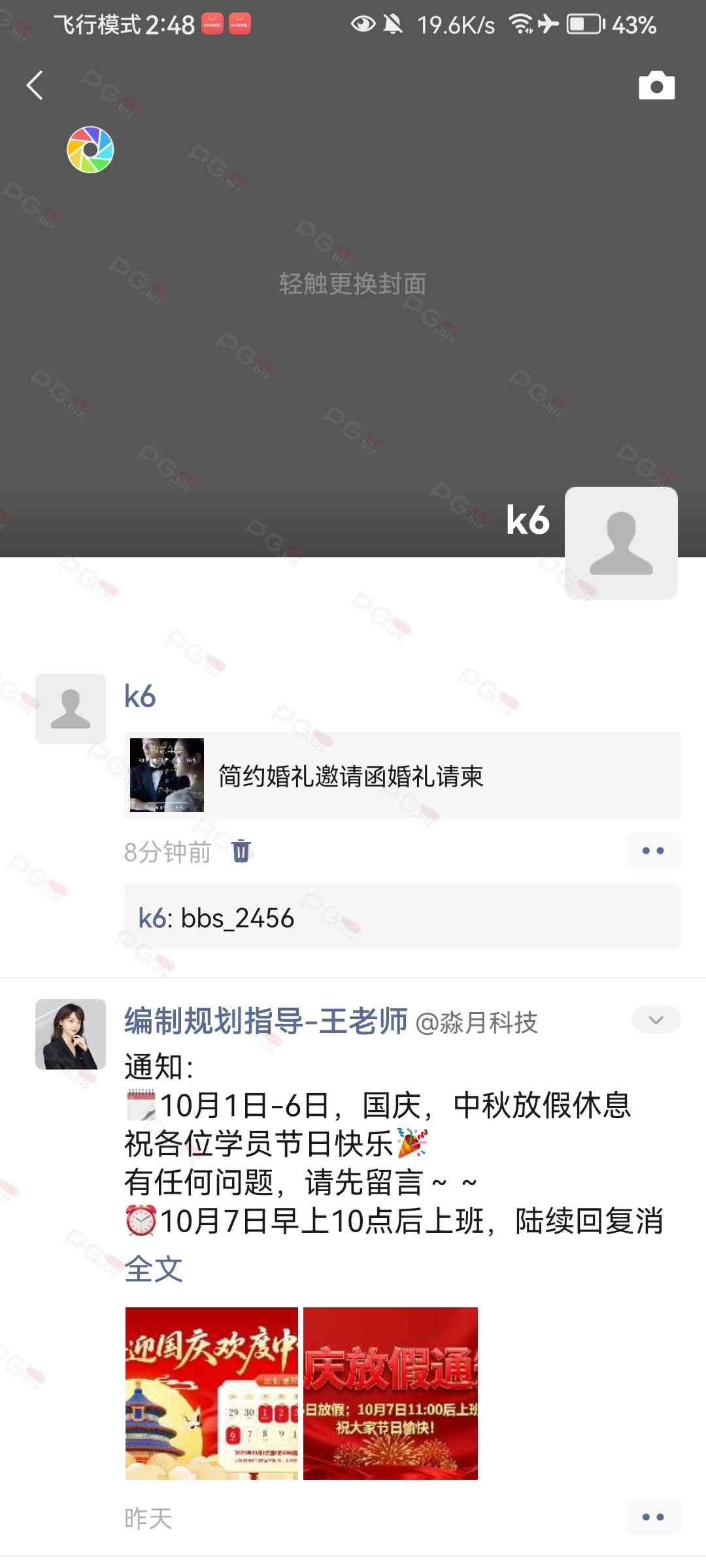This screenshot has height=1568, width=706.
Task: Tap the back arrow icon
Action: 35,85
